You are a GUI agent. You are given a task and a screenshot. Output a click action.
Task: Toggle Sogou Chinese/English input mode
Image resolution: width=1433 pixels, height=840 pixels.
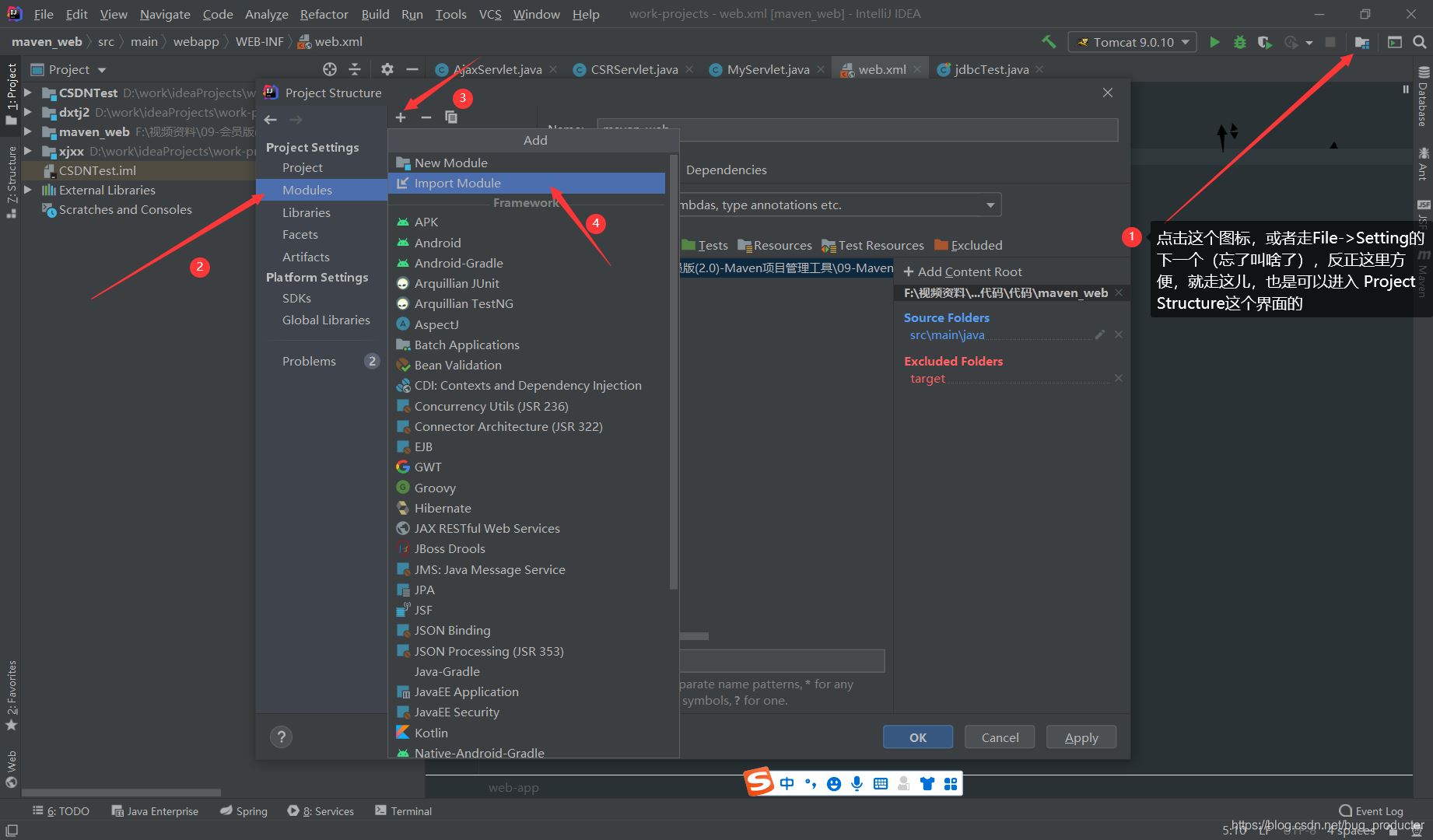[x=787, y=783]
